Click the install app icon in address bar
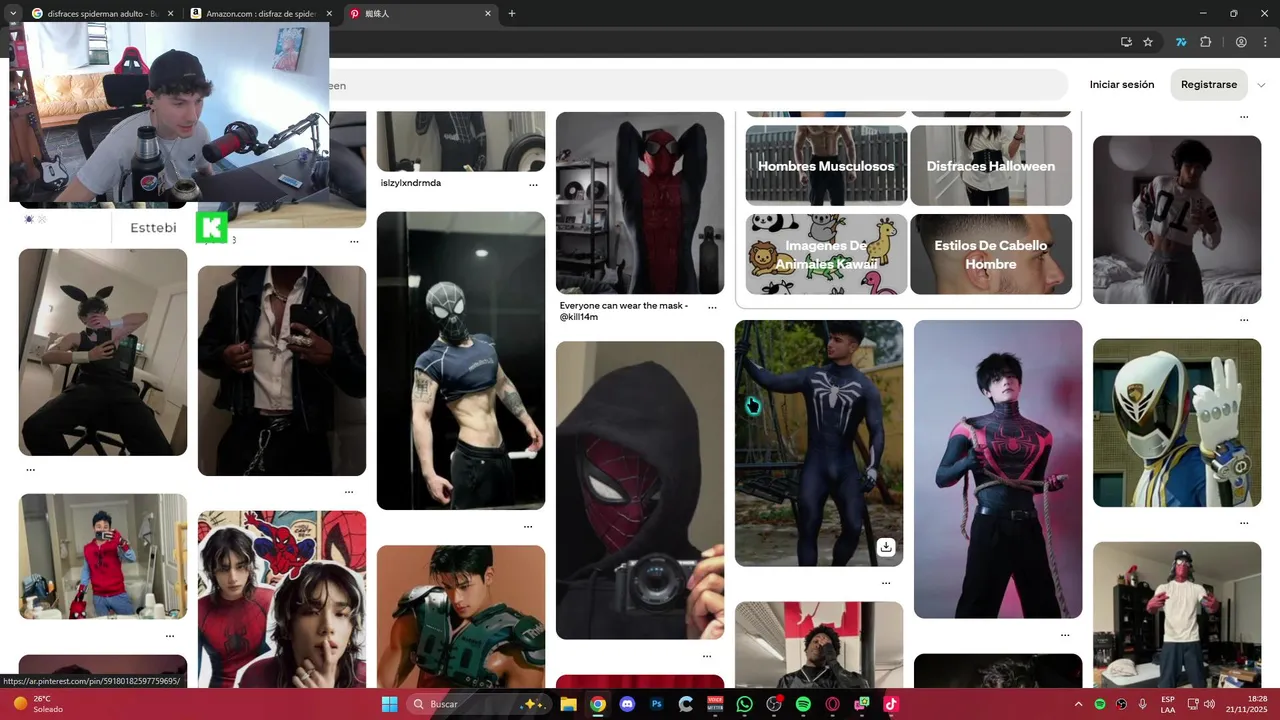 (1126, 42)
